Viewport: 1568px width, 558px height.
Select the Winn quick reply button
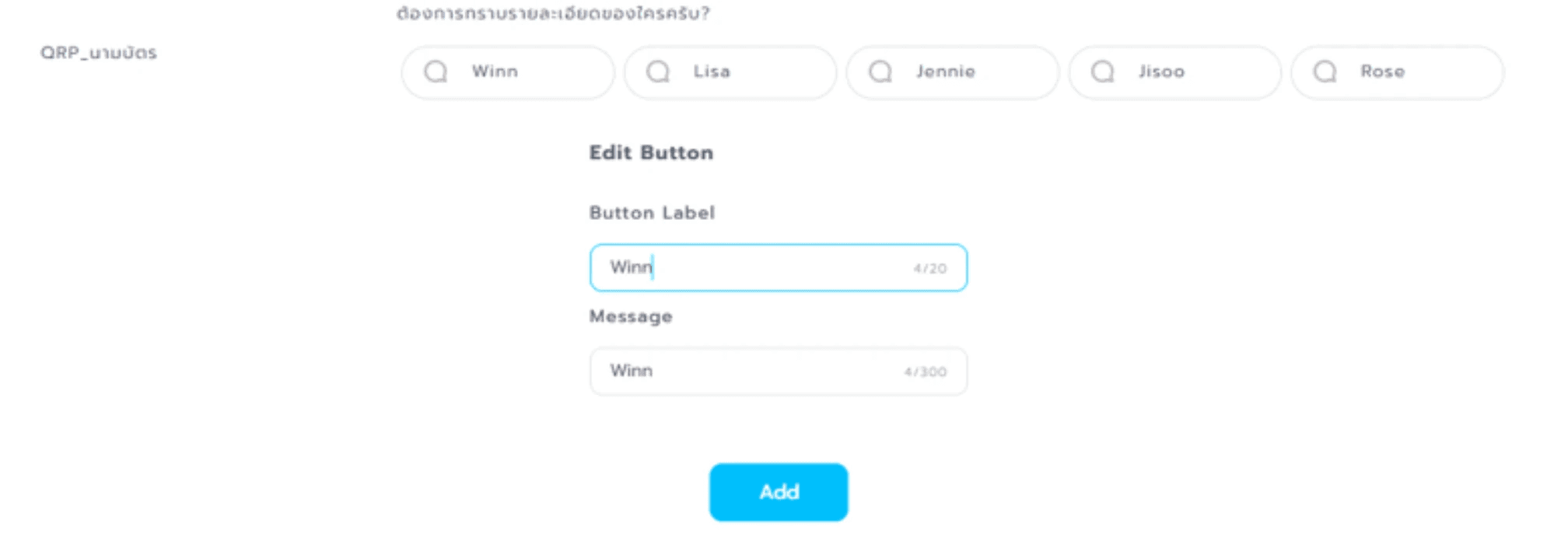508,72
